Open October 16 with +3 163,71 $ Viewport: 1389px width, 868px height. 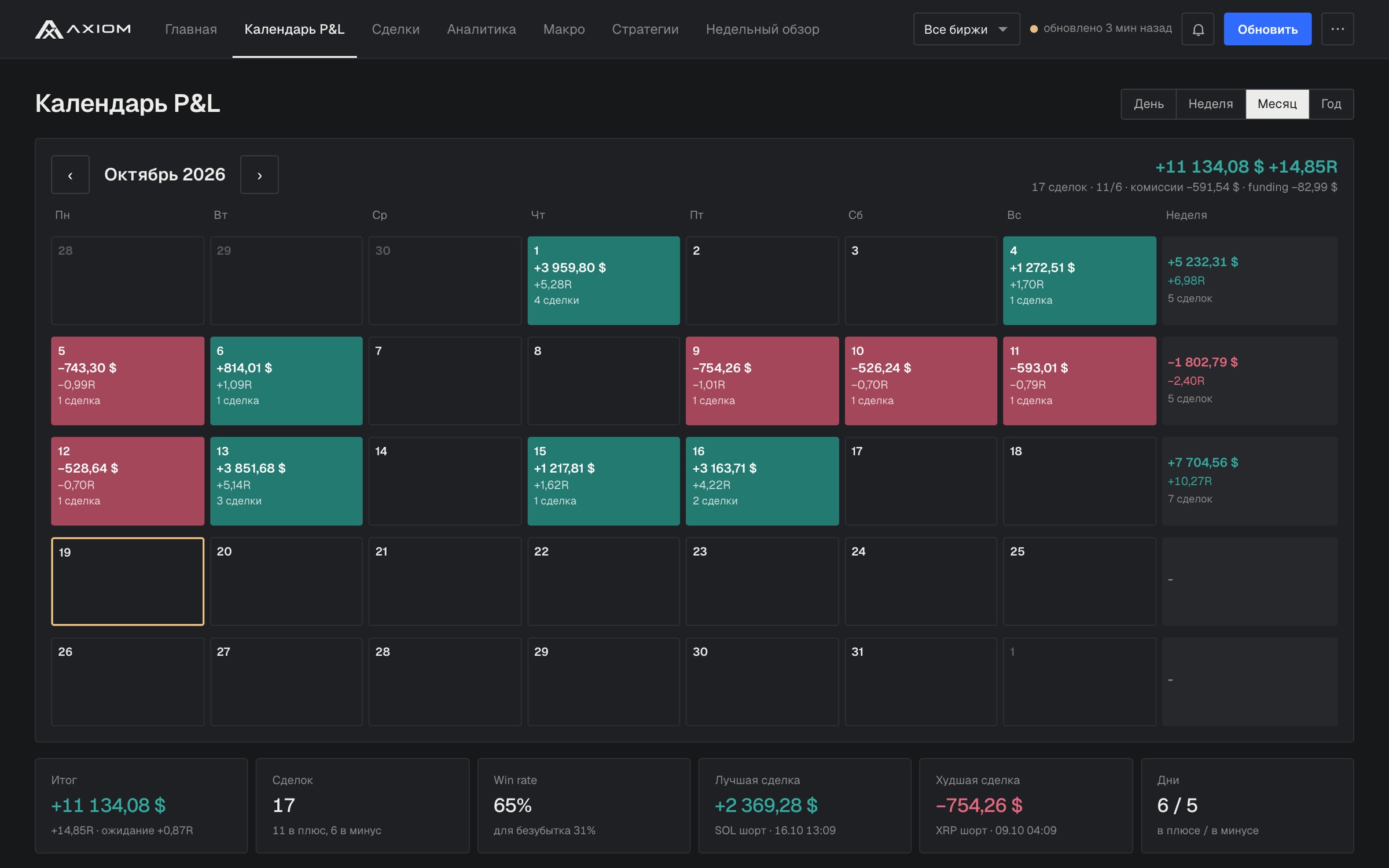coord(762,481)
